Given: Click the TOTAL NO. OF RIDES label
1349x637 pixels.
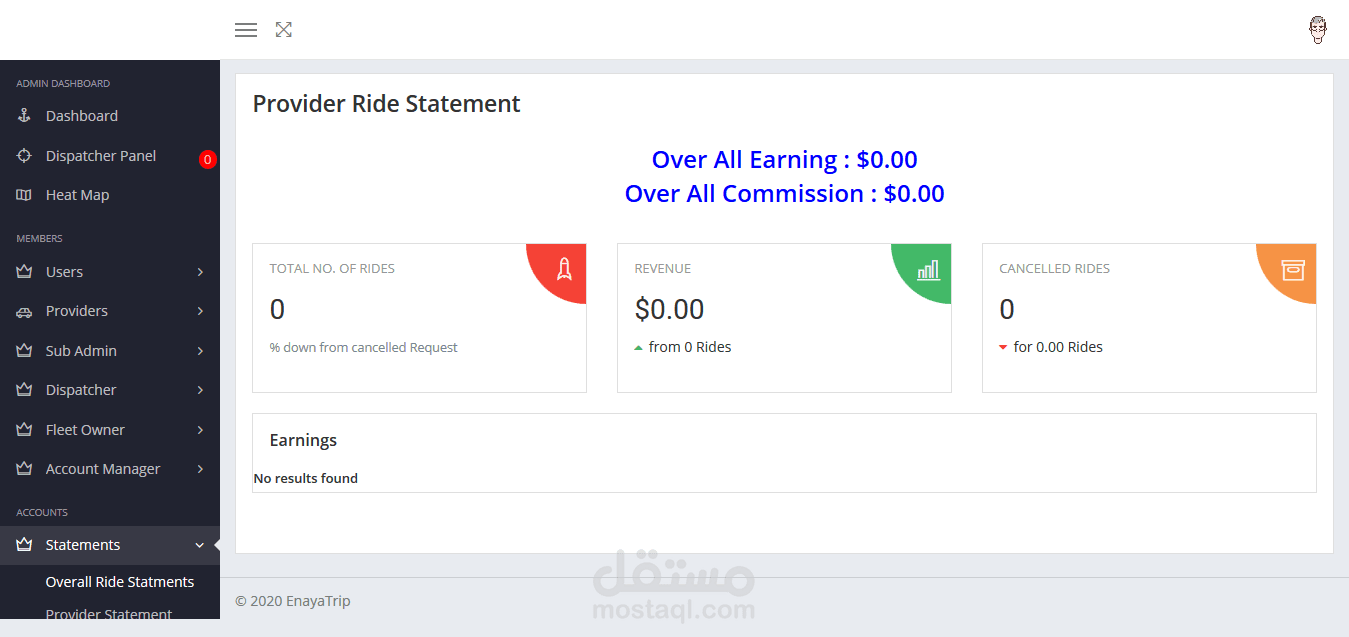Looking at the screenshot, I should 332,269.
